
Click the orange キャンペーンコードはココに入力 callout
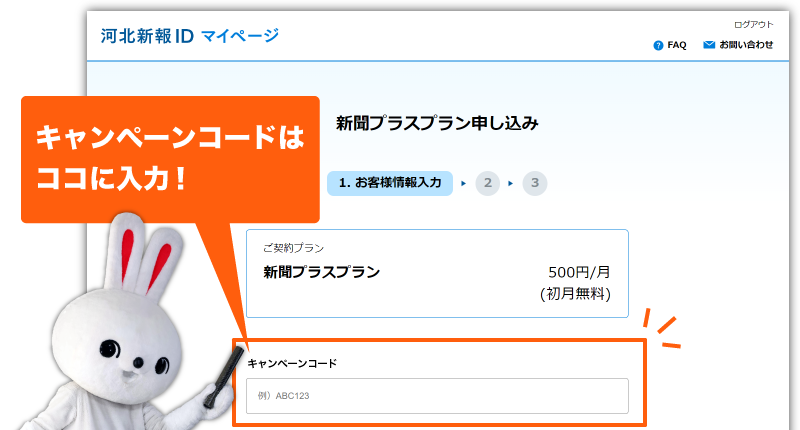tap(170, 159)
